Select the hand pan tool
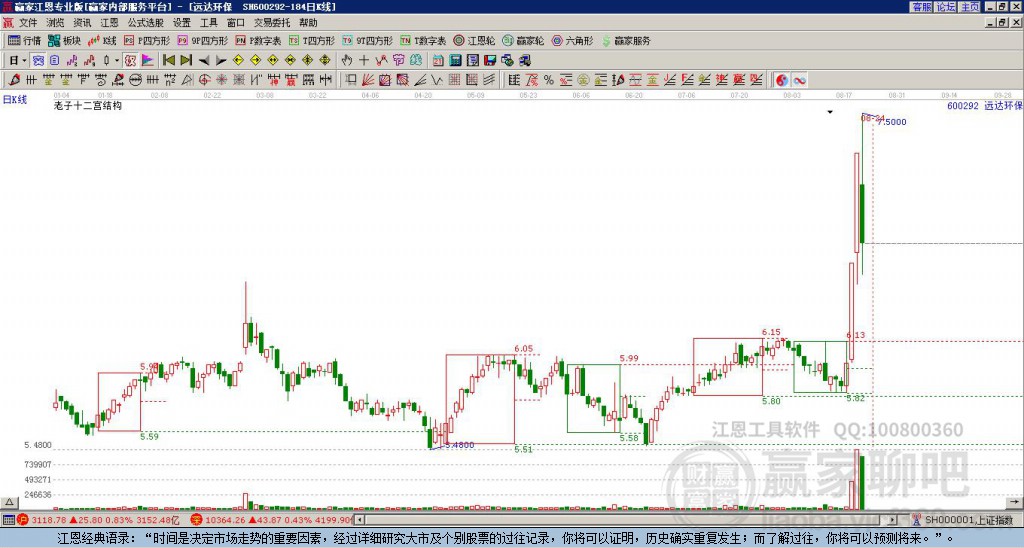The width and height of the screenshot is (1024, 548). click(346, 60)
